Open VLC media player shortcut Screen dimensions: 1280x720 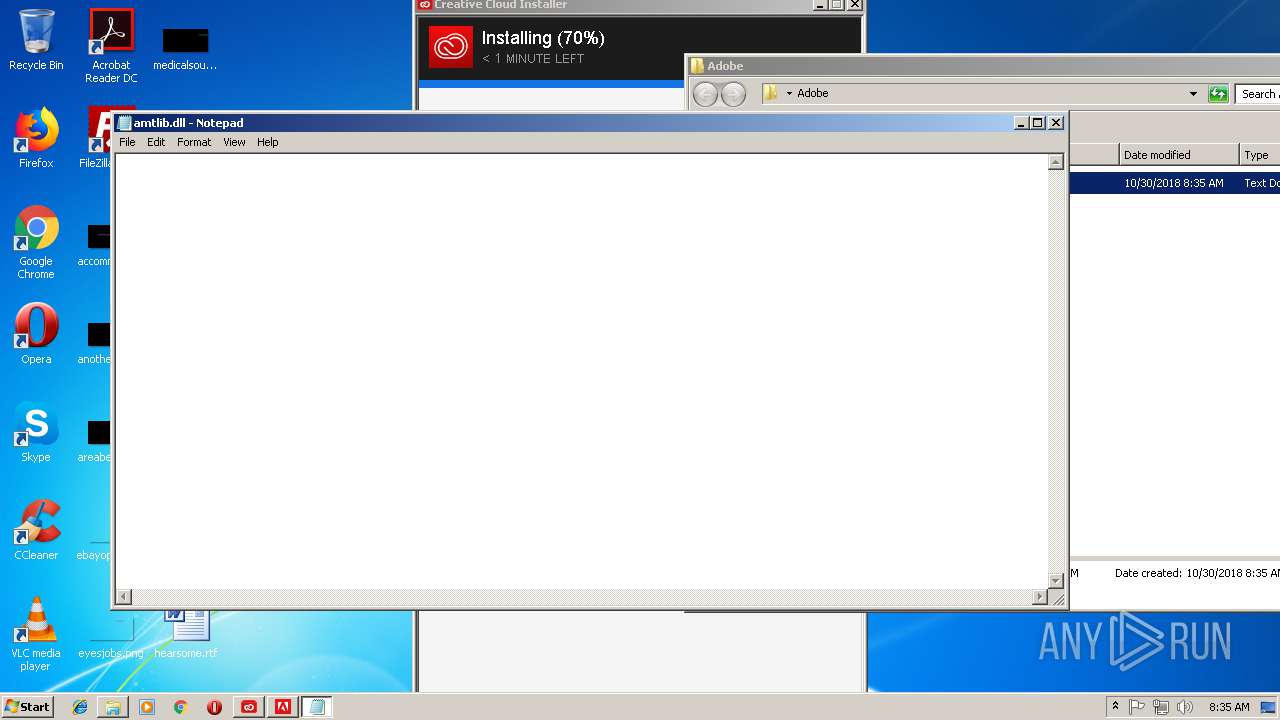point(36,634)
